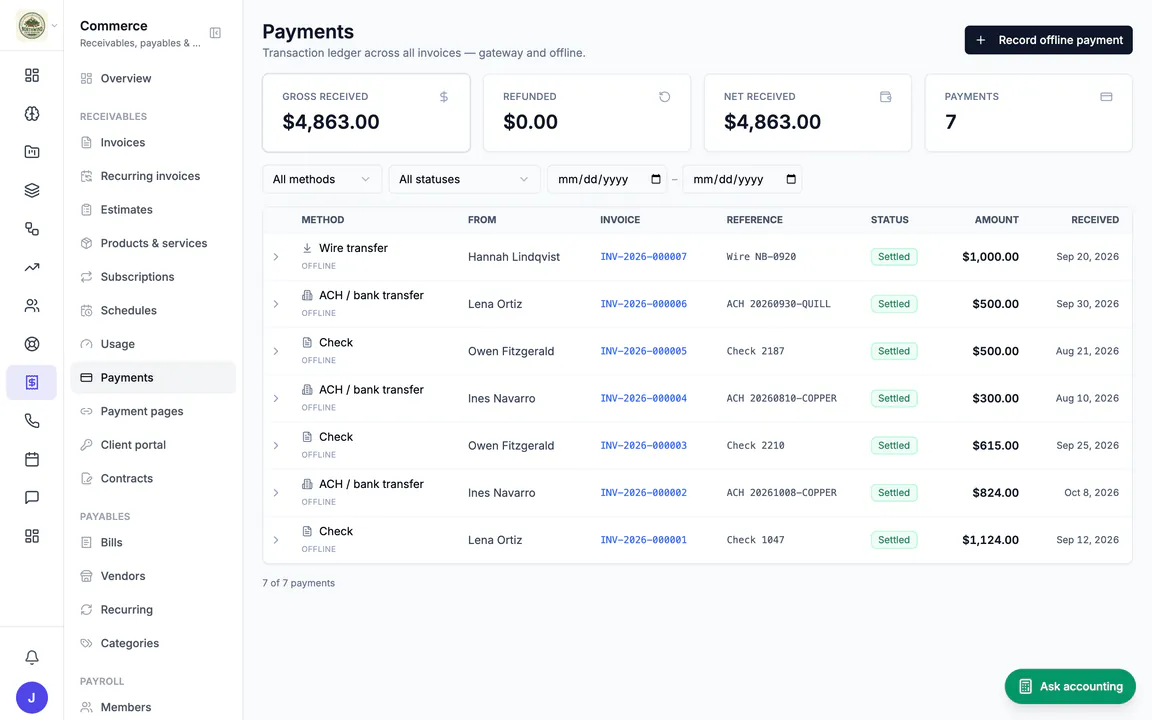Open the folder chart icon in left rail
The width and height of the screenshot is (1152, 720).
32,152
